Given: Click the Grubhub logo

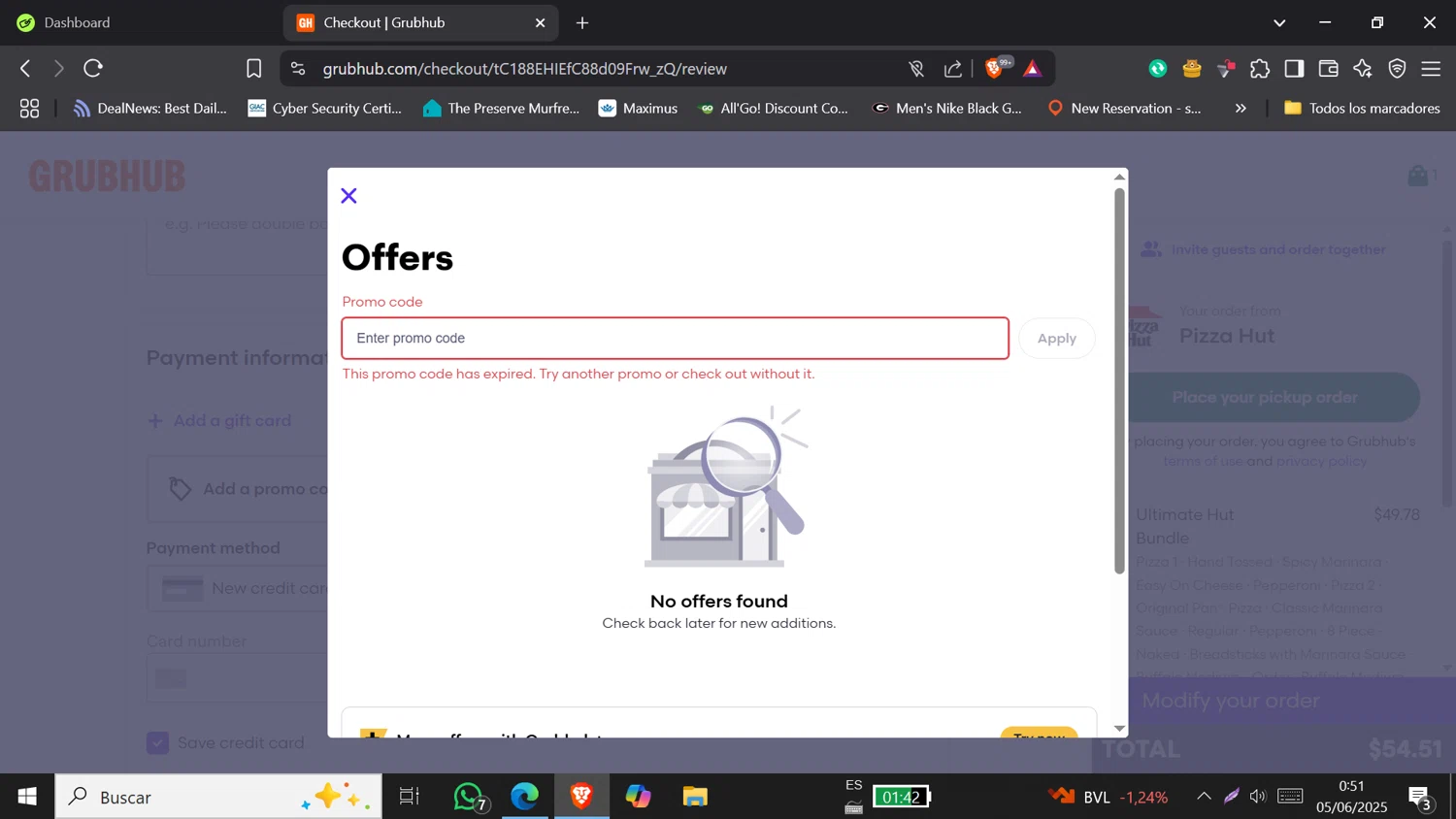Looking at the screenshot, I should [x=107, y=177].
